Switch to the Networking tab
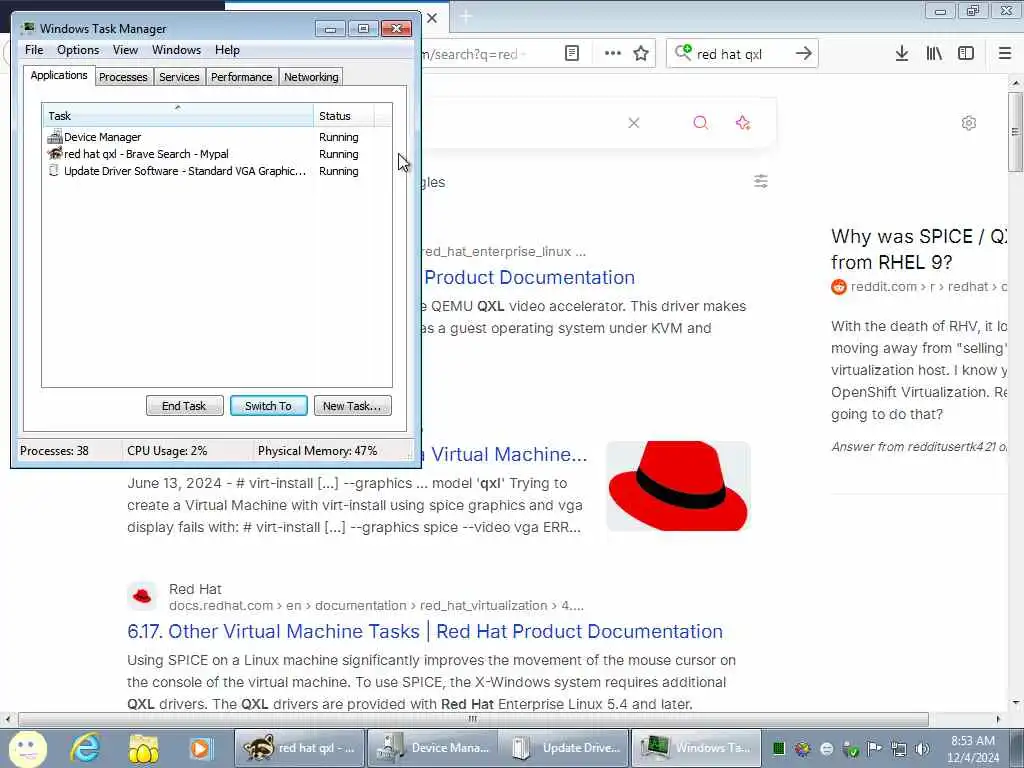This screenshot has height=768, width=1024. point(311,77)
